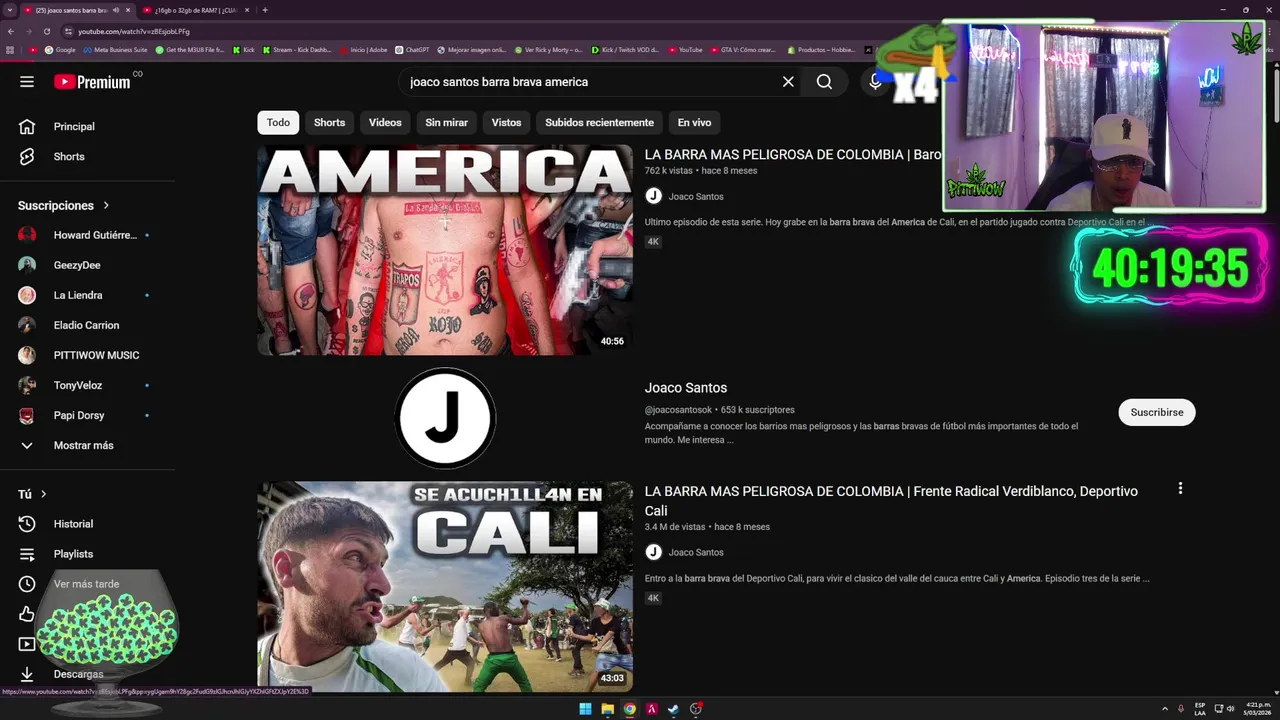Show hidden system tray icons

coord(1165,709)
